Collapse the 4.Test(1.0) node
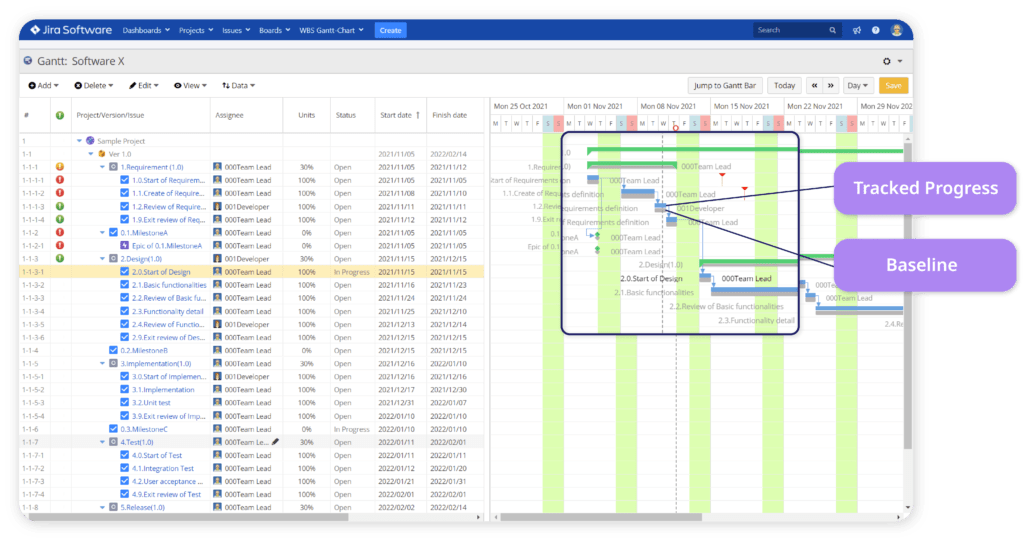 (103, 442)
